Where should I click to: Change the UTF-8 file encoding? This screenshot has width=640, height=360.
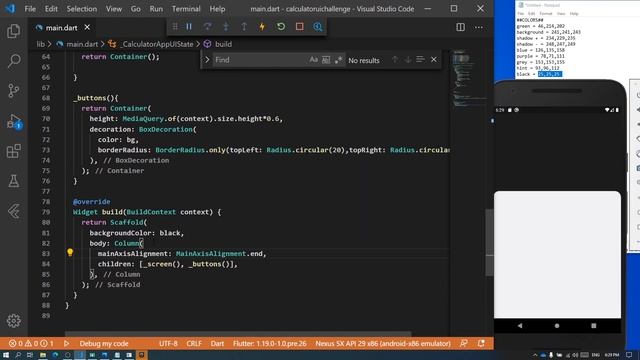168,344
